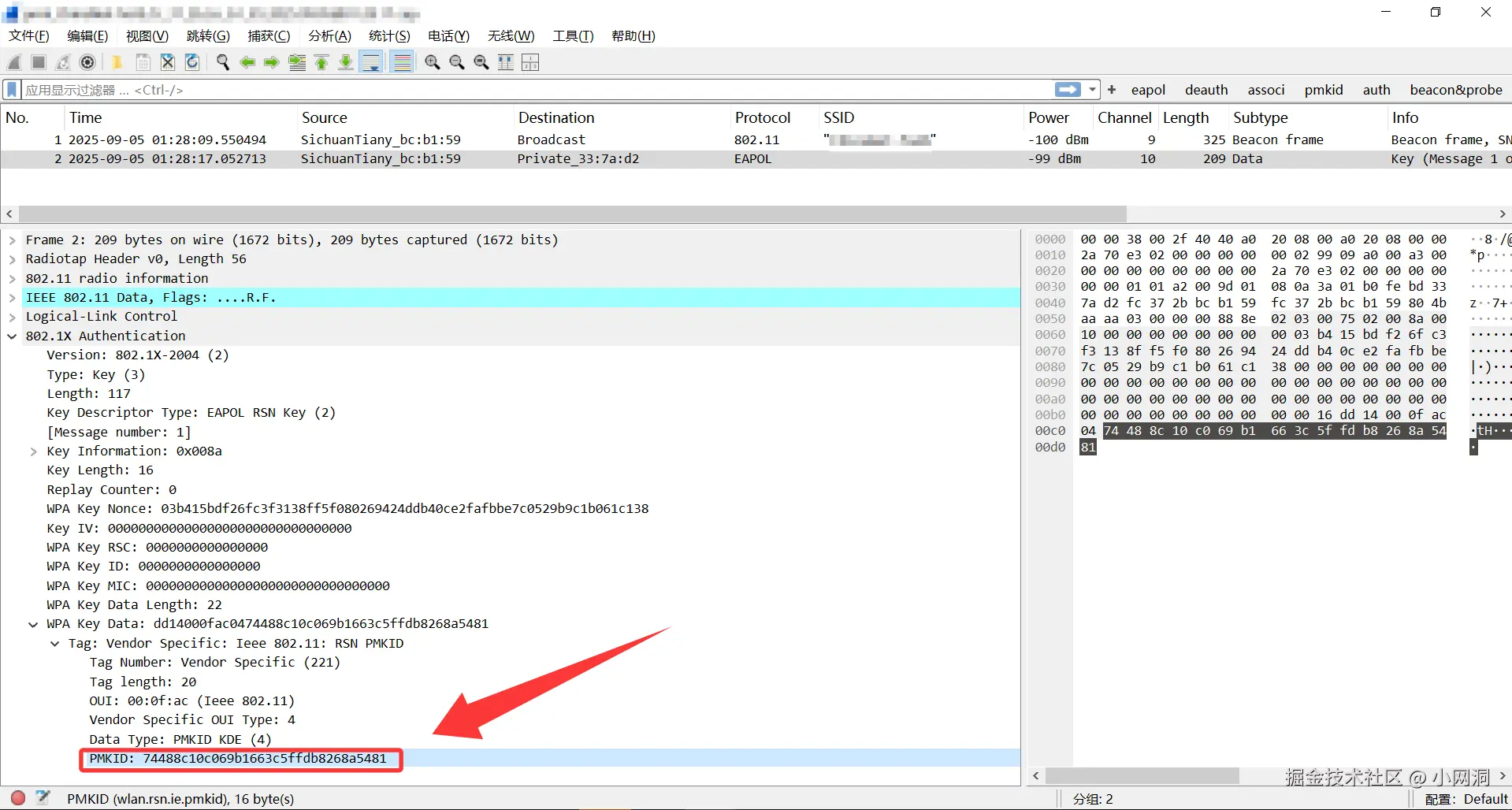Open the 分析(A) menu
The image size is (1512, 810).
pos(329,35)
